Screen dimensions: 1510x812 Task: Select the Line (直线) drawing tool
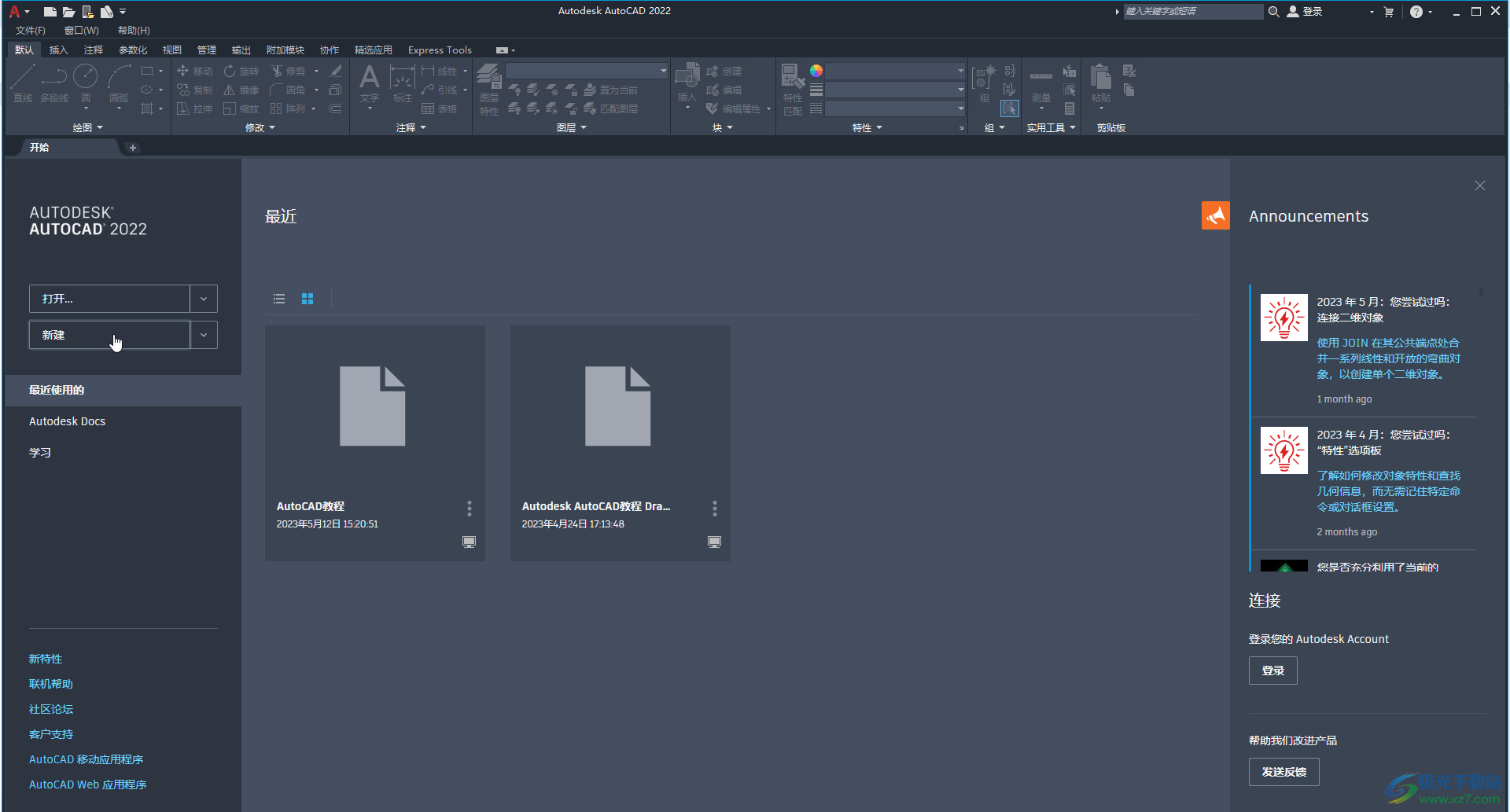pos(23,85)
